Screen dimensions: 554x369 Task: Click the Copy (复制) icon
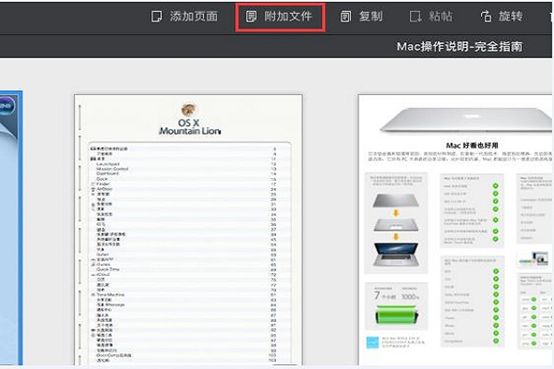click(x=346, y=16)
